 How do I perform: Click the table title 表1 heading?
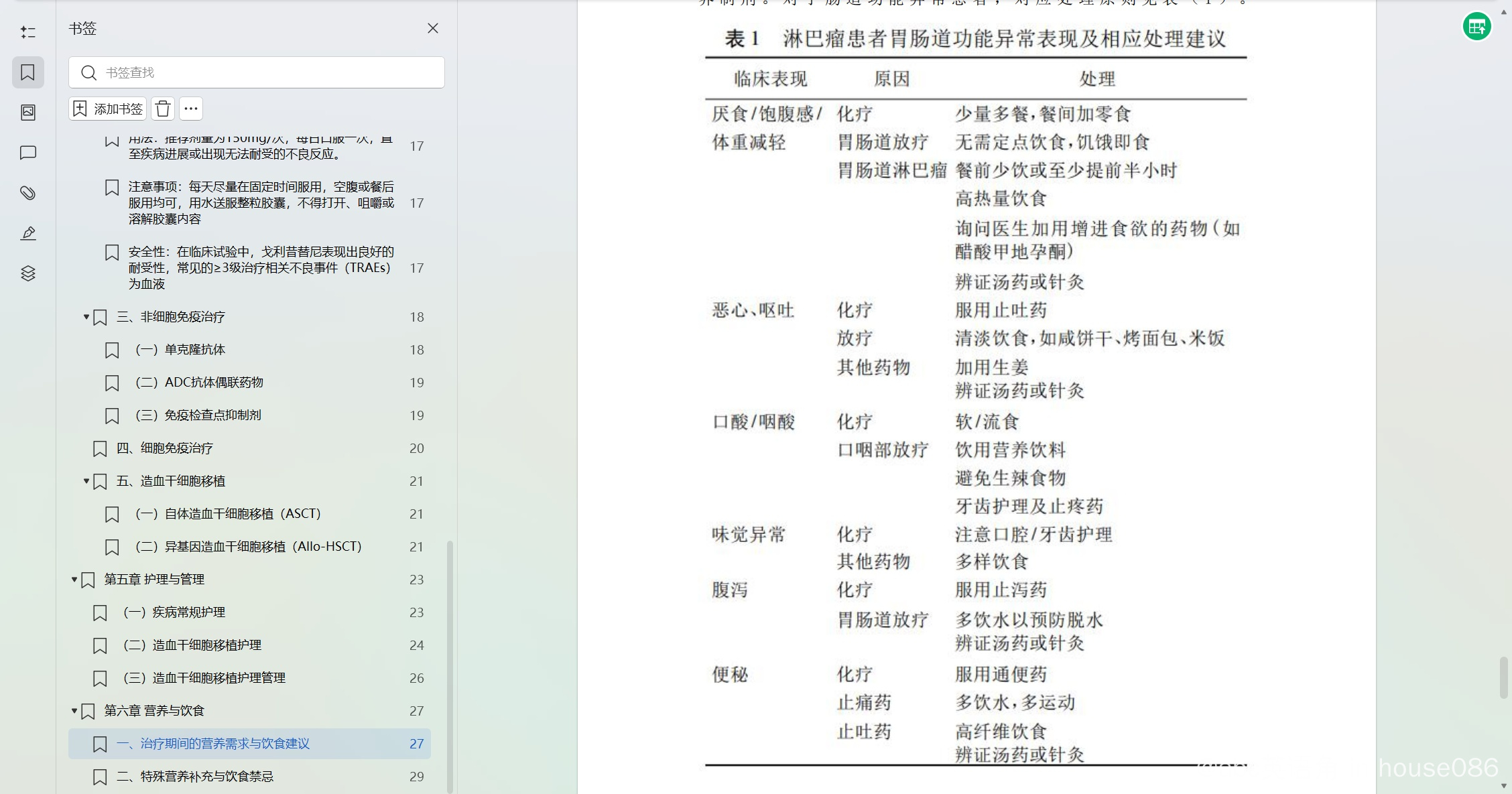pos(975,39)
